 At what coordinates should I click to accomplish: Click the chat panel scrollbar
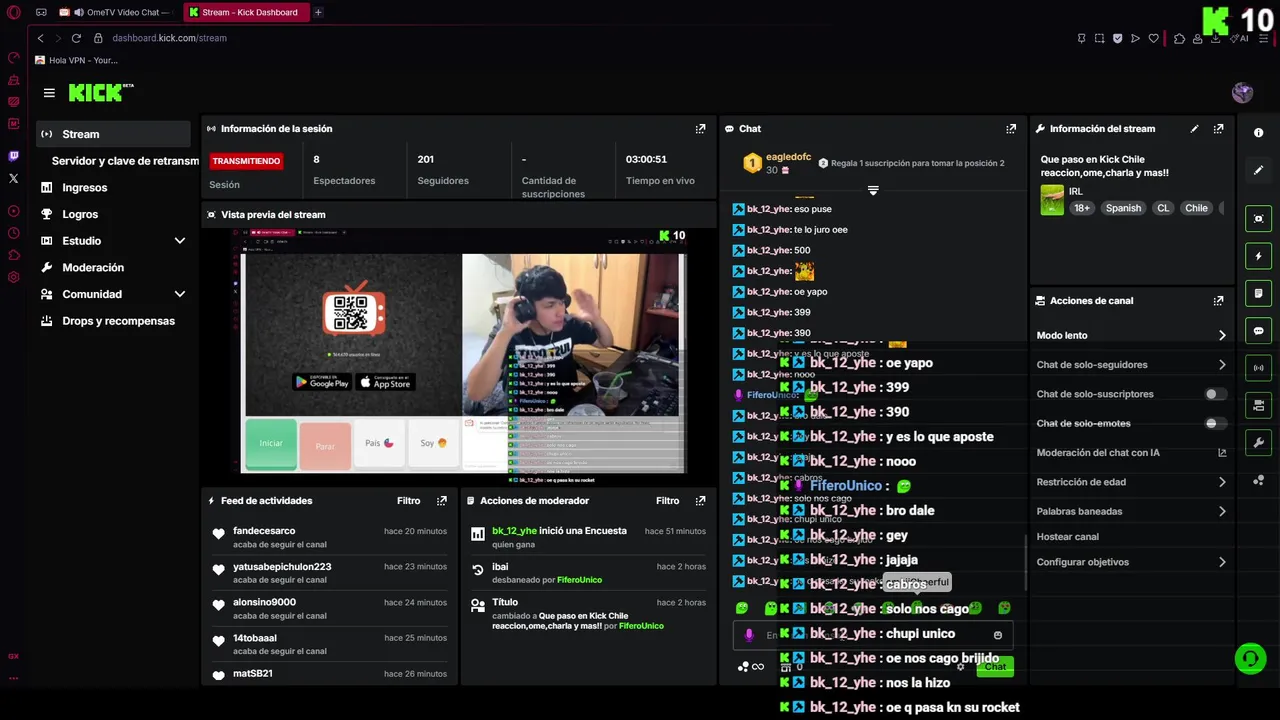point(1026,563)
